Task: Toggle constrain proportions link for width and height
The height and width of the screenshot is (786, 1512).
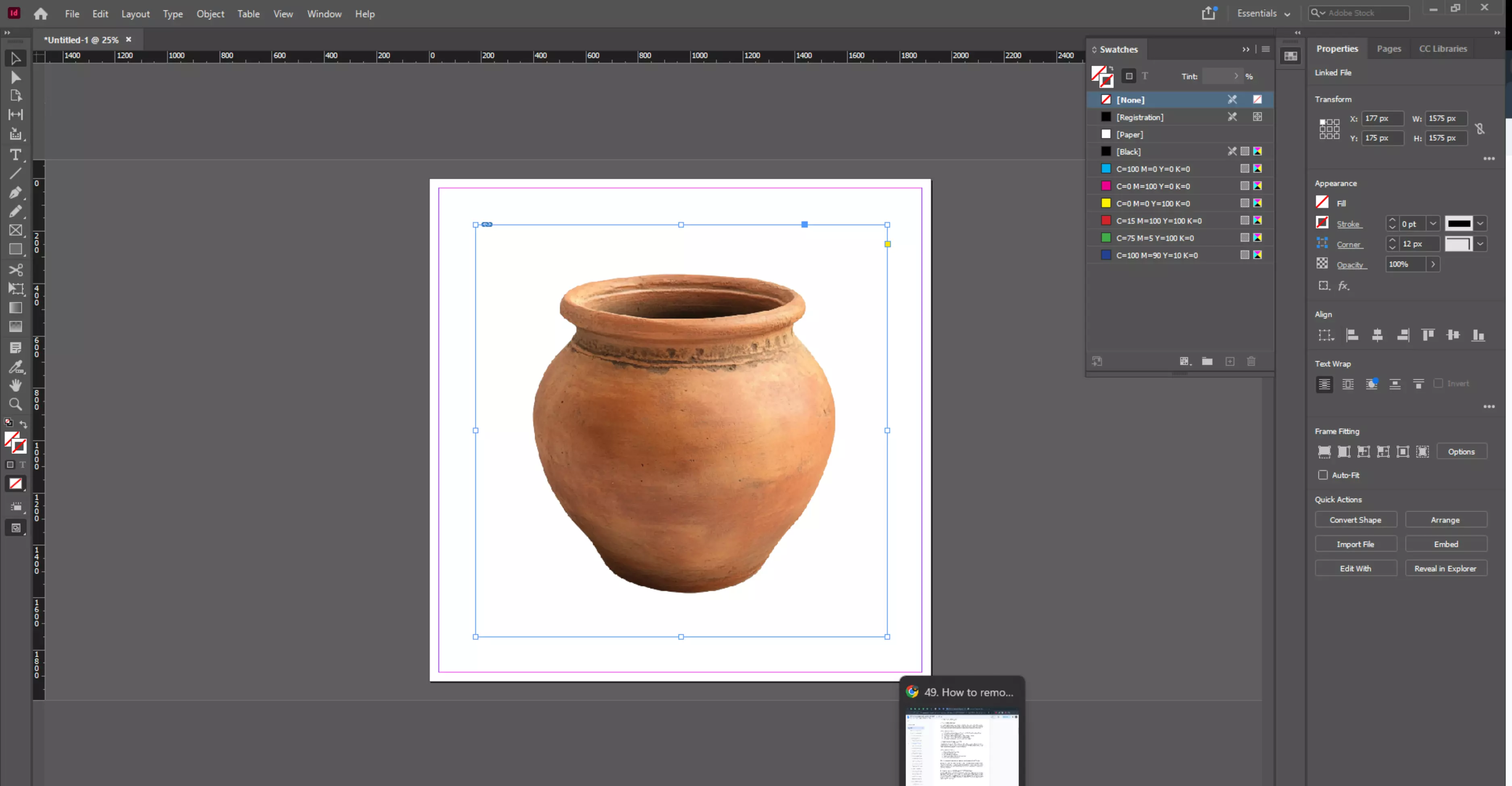Action: [1480, 129]
